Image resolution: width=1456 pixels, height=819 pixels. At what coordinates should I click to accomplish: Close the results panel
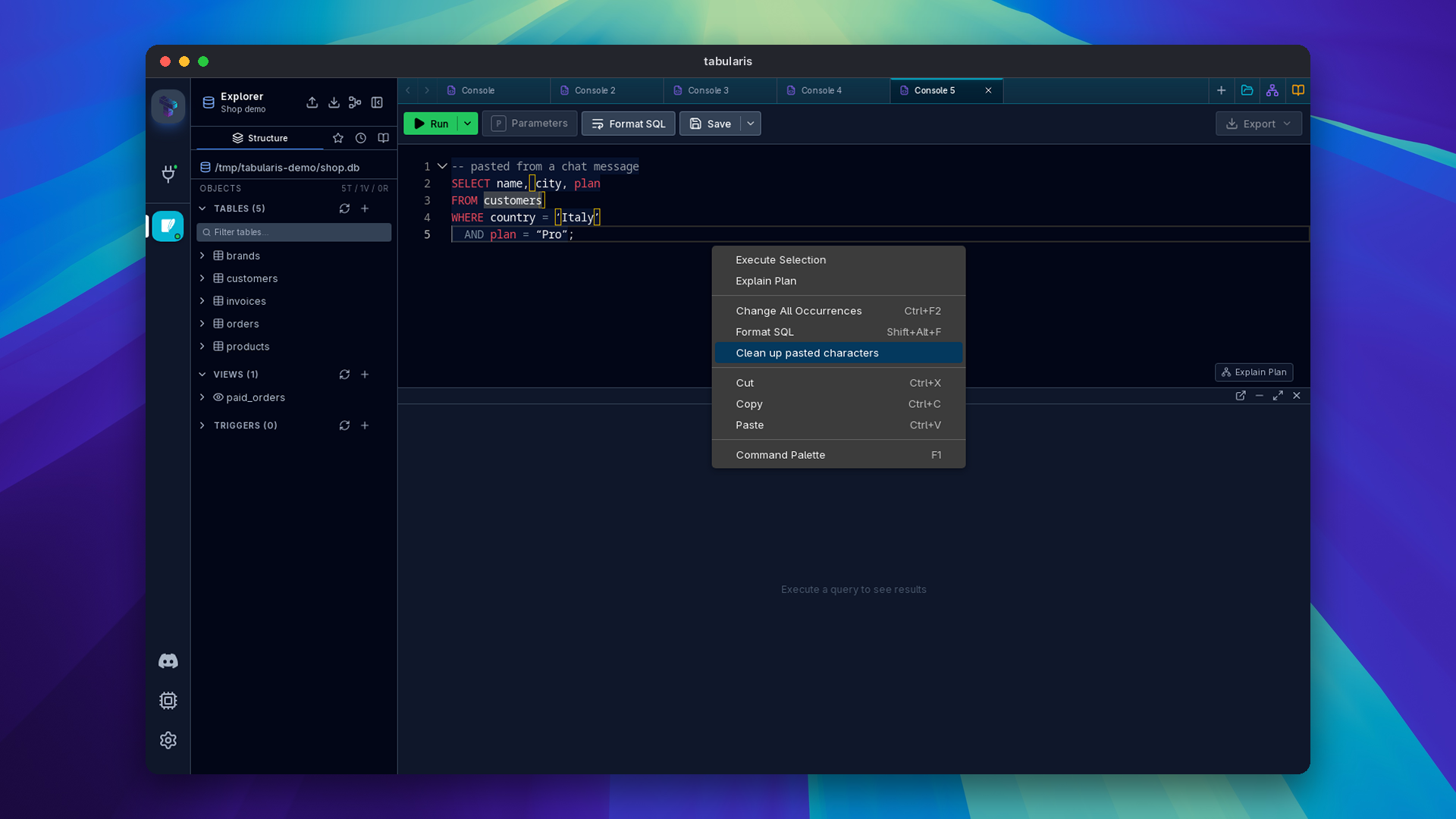pyautogui.click(x=1297, y=396)
